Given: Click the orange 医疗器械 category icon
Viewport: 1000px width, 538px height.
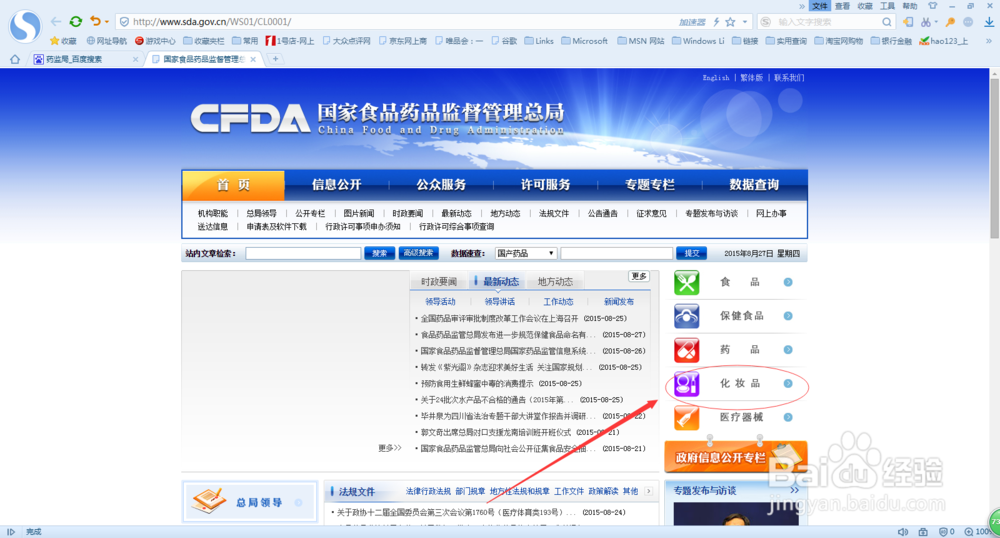Looking at the screenshot, I should (x=687, y=418).
